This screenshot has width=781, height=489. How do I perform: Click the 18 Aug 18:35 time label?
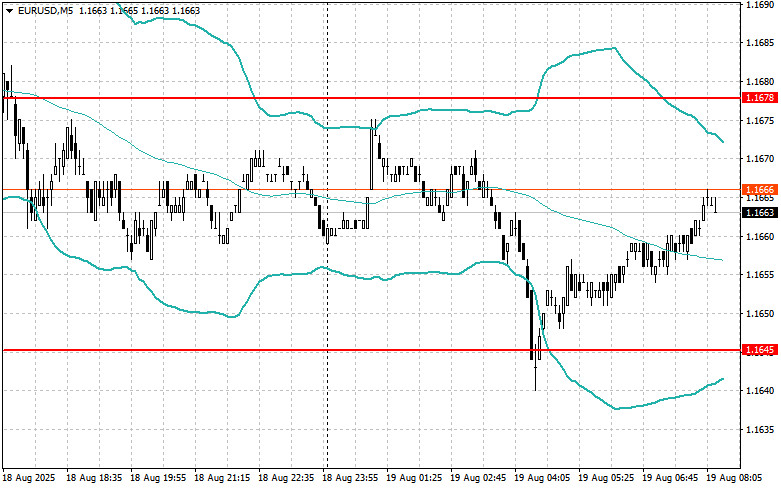94,478
